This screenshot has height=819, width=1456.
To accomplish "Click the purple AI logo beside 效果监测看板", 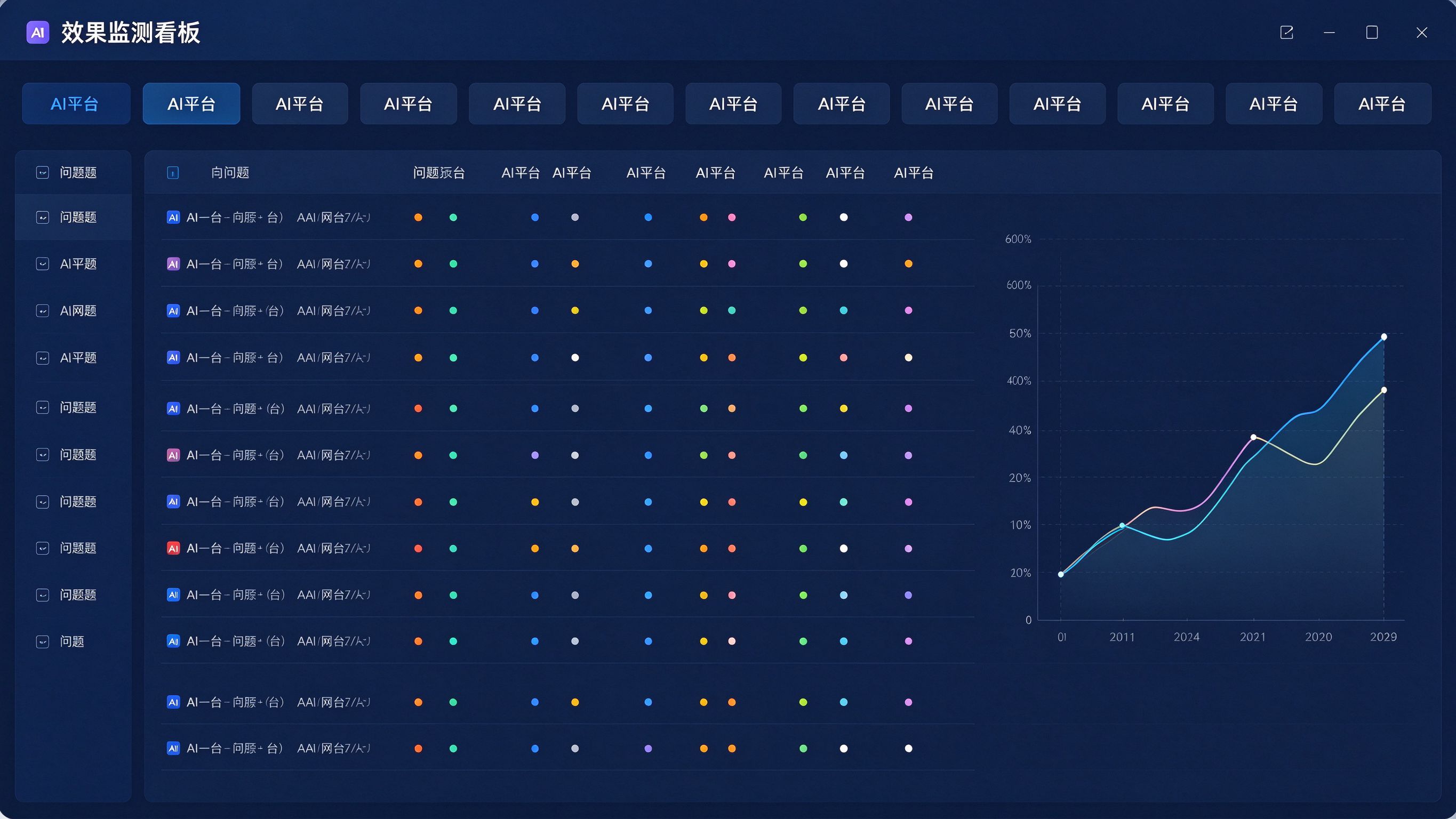I will click(38, 32).
